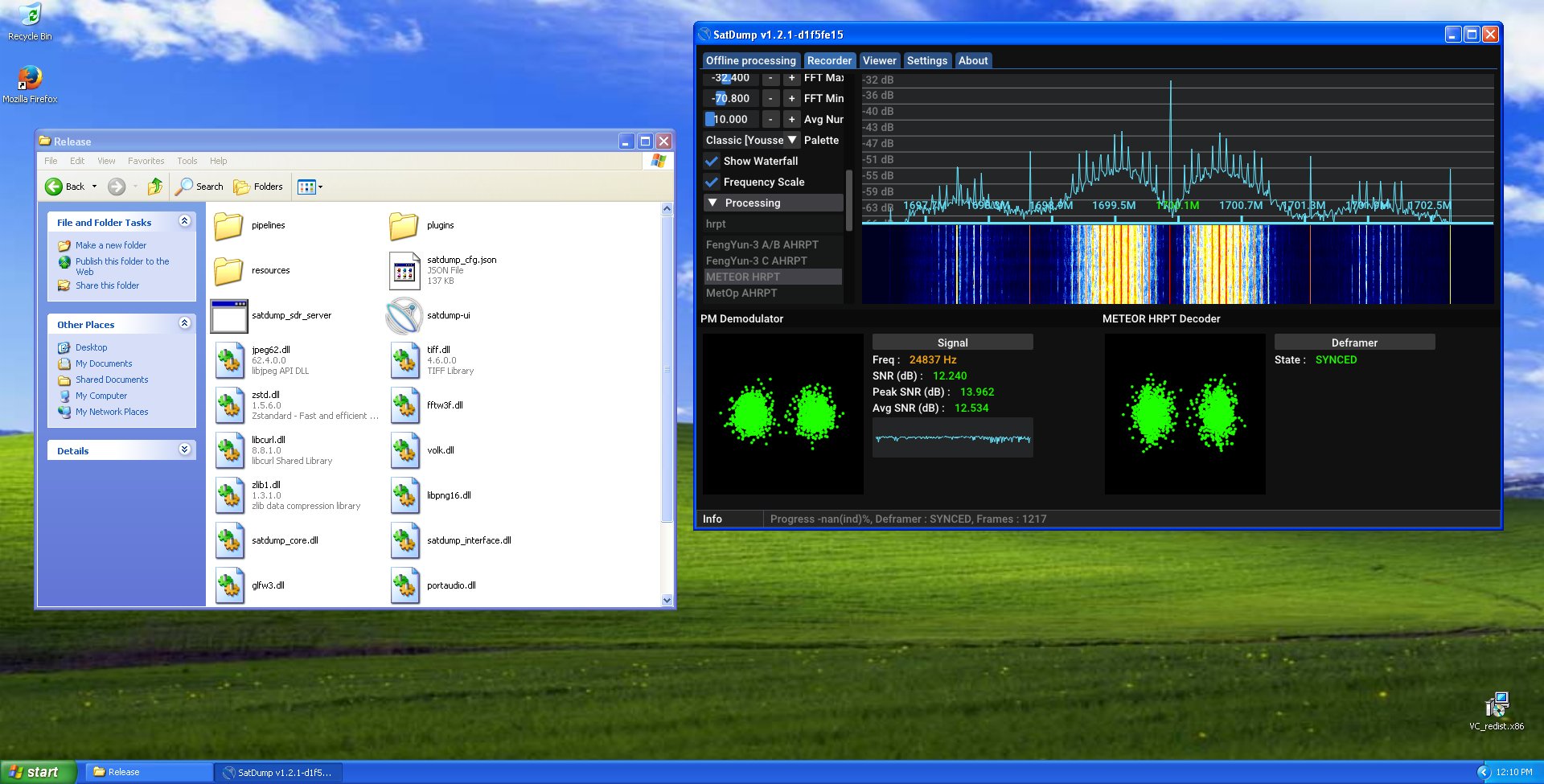
Task: Select satdump_sdr_server executable icon
Action: coord(229,316)
